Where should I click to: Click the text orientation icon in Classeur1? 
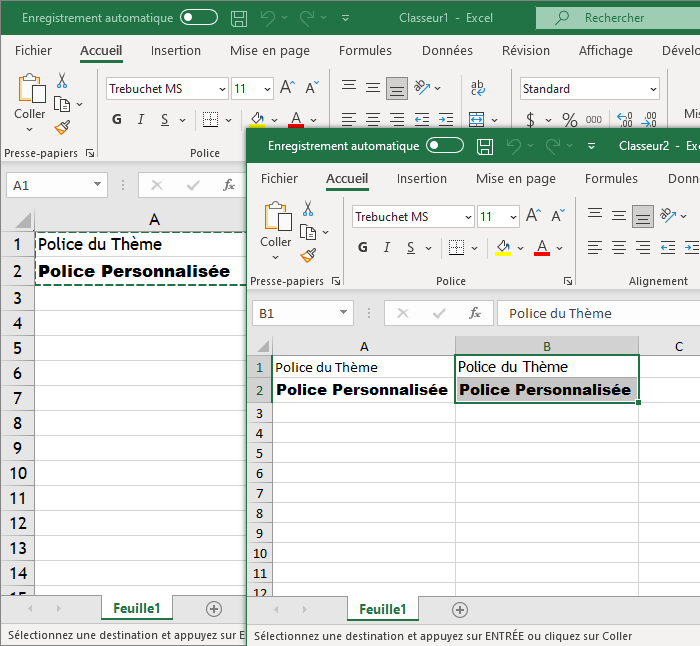(x=422, y=87)
